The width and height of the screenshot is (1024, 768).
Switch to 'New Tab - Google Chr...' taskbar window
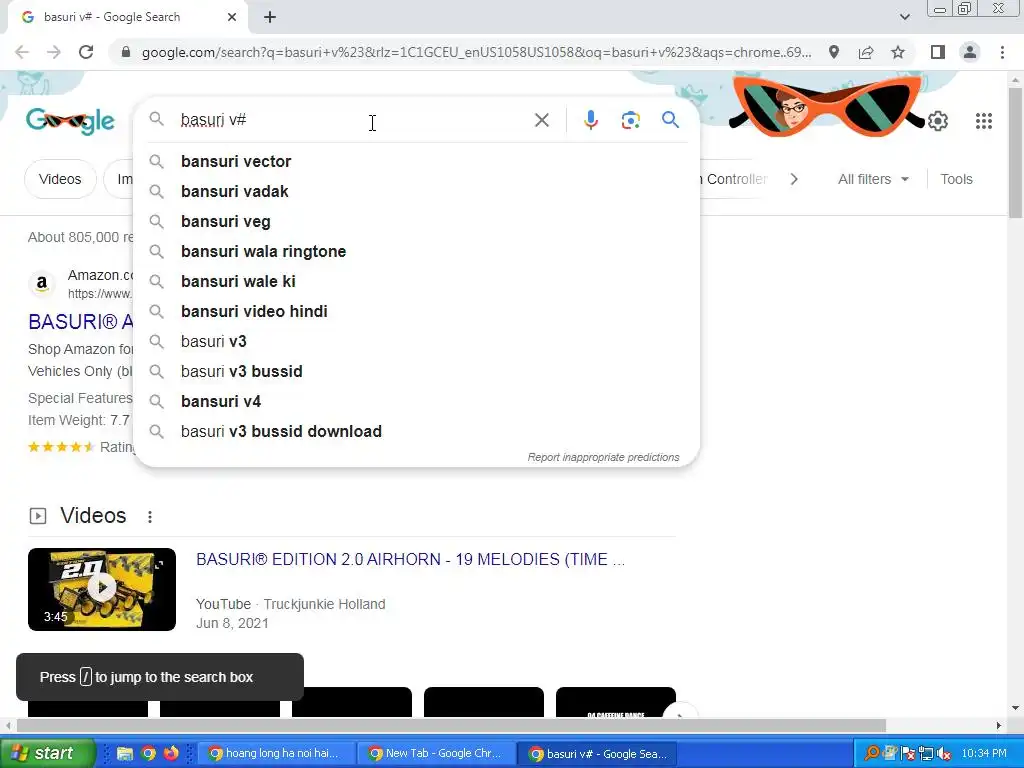436,754
